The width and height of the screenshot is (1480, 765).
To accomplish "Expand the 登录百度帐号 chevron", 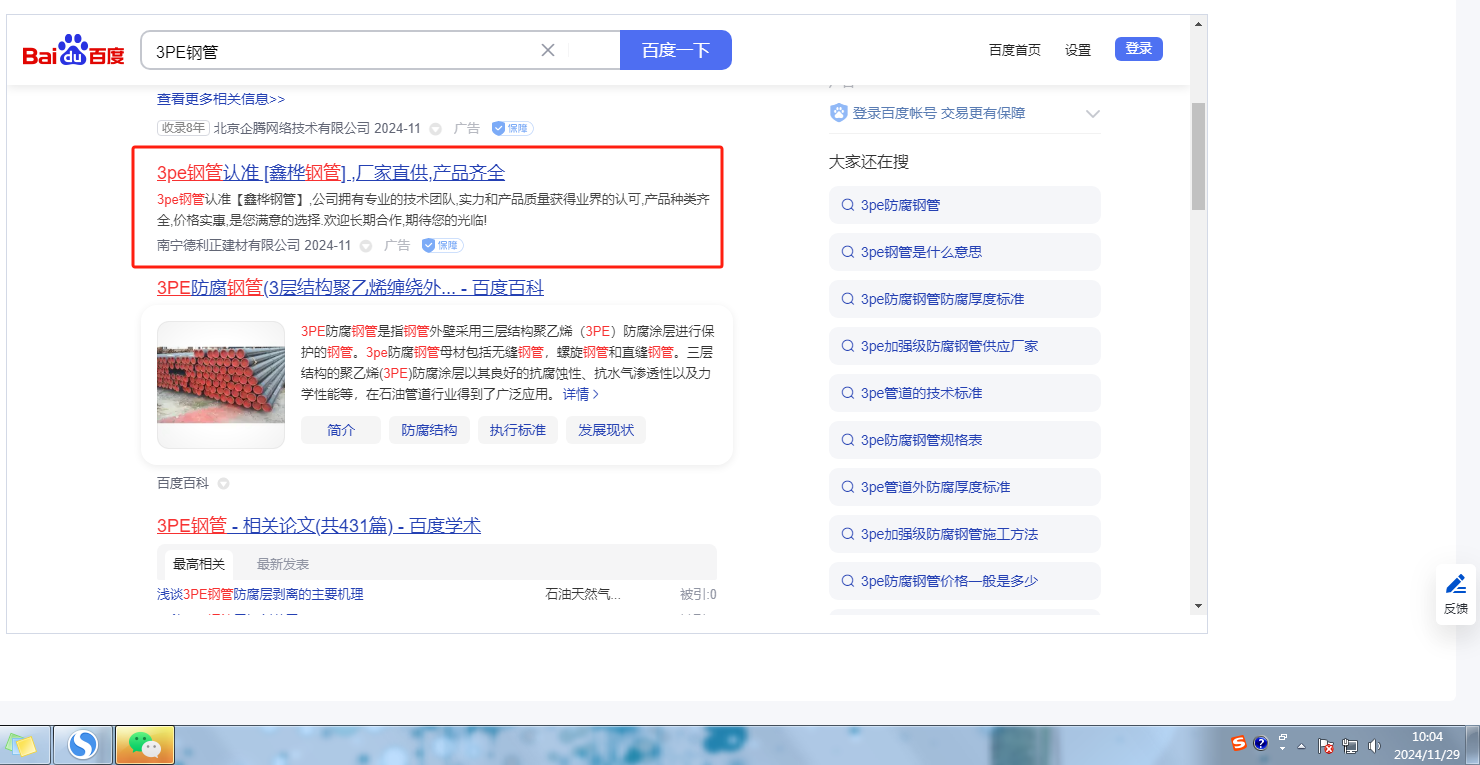I will point(1092,114).
